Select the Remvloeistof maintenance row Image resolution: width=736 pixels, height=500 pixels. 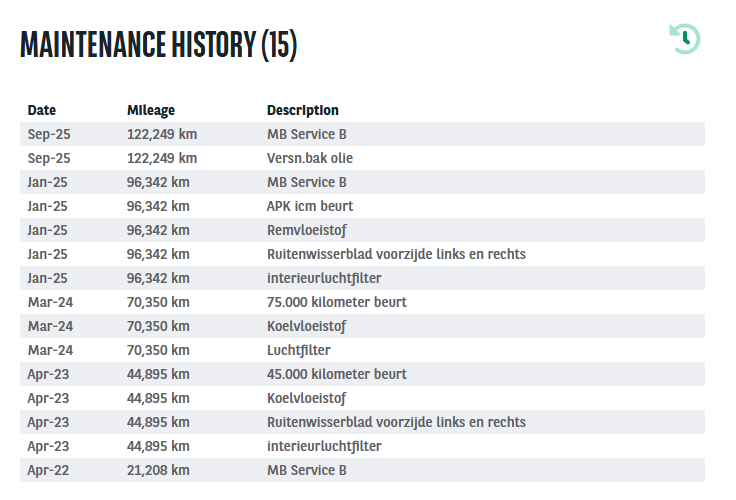click(362, 230)
